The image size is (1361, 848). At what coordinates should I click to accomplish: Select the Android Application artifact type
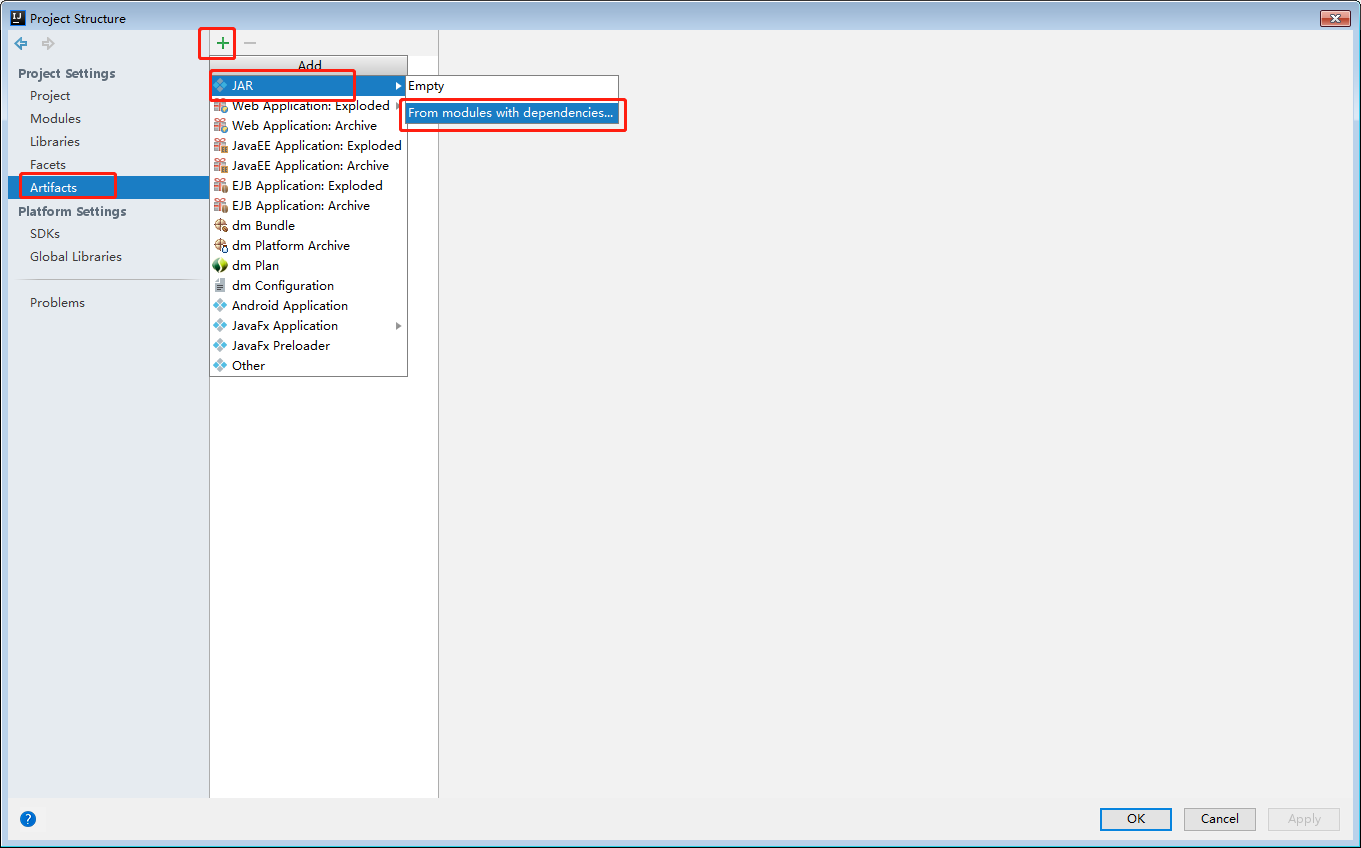(x=289, y=305)
